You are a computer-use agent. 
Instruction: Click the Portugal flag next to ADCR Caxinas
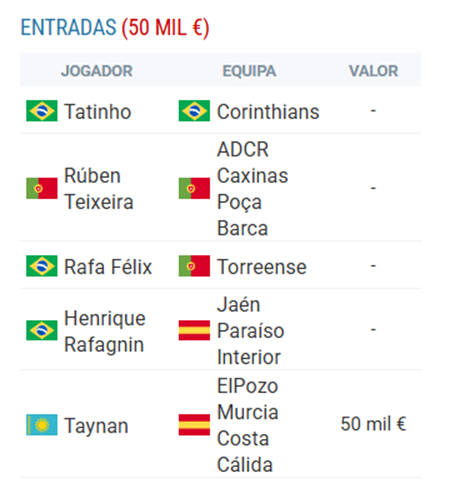194,188
